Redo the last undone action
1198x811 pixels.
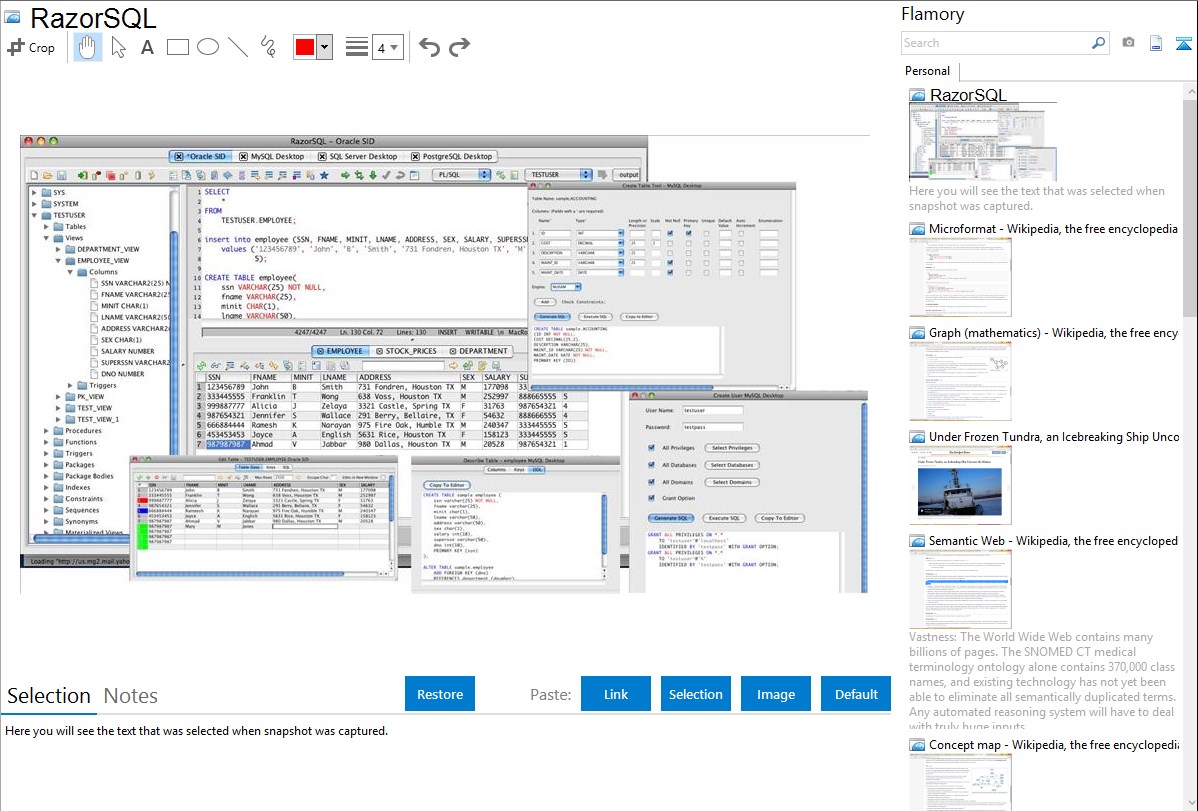point(459,47)
